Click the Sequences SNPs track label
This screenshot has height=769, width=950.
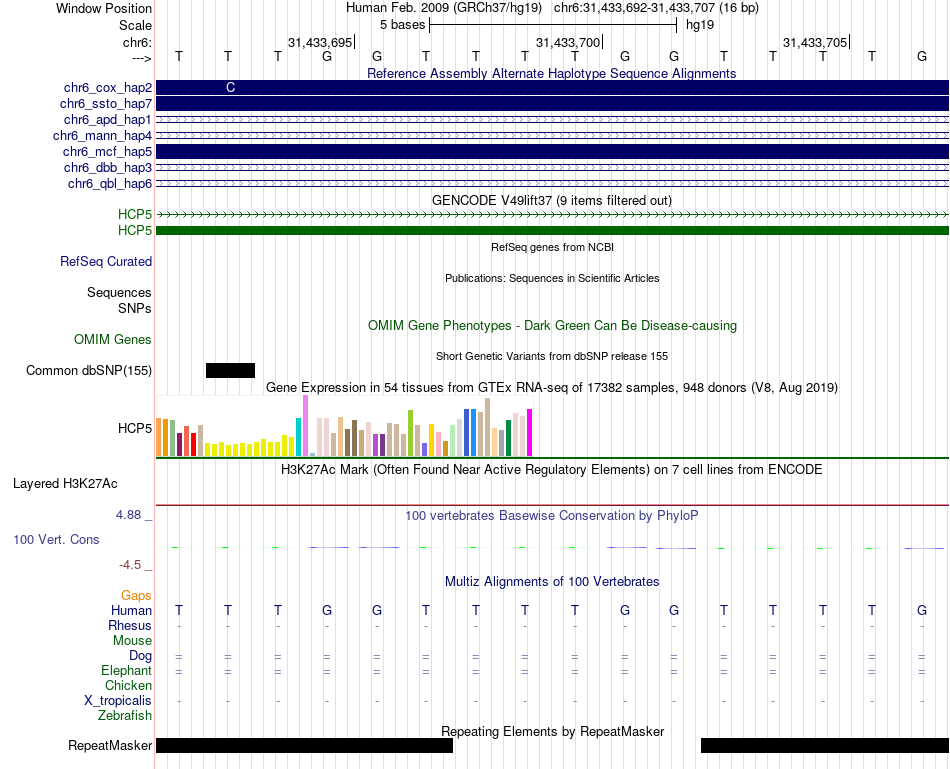(x=119, y=301)
